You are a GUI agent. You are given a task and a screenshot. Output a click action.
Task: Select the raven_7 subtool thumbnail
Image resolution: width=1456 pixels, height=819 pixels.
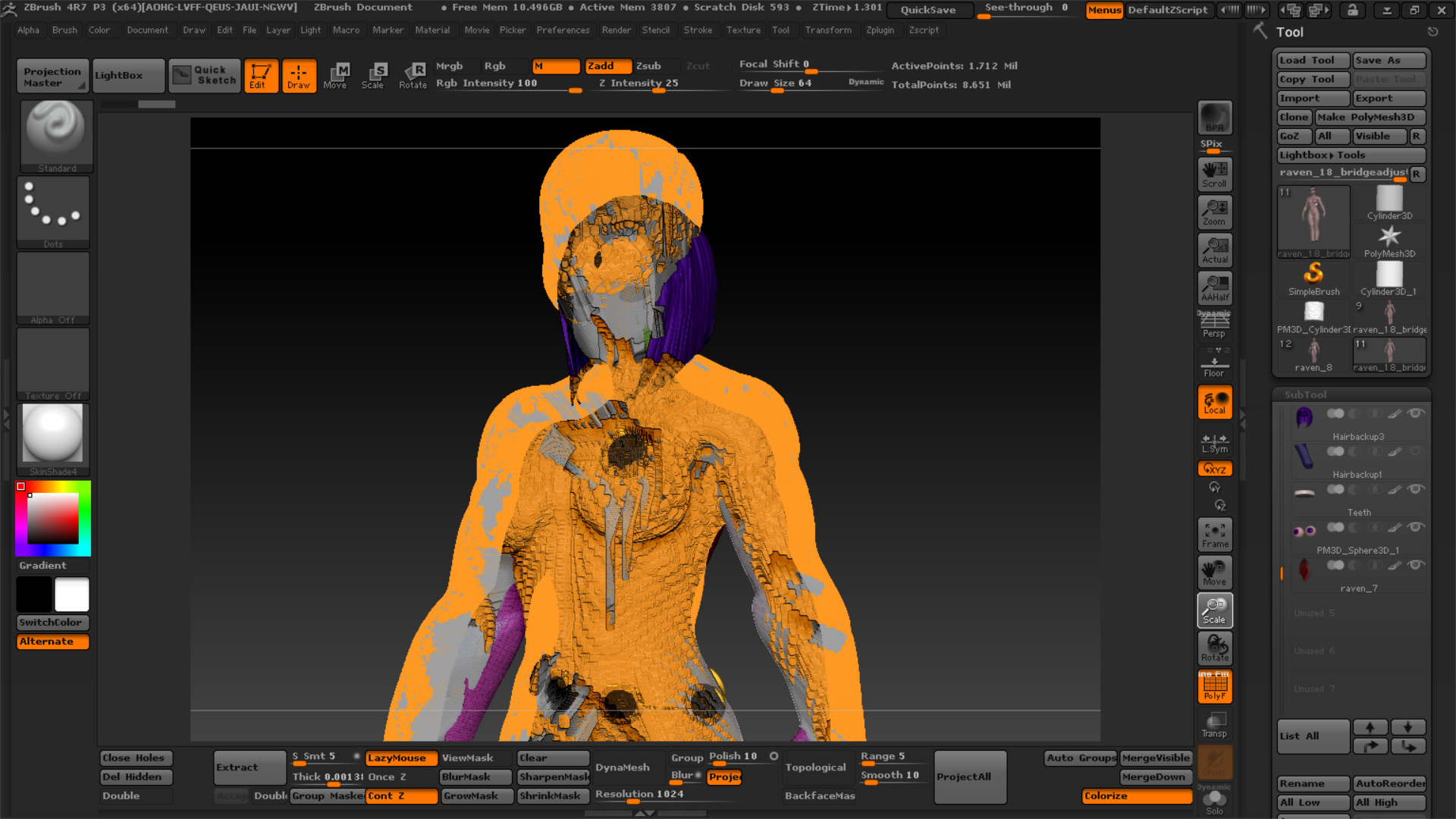(x=1304, y=570)
